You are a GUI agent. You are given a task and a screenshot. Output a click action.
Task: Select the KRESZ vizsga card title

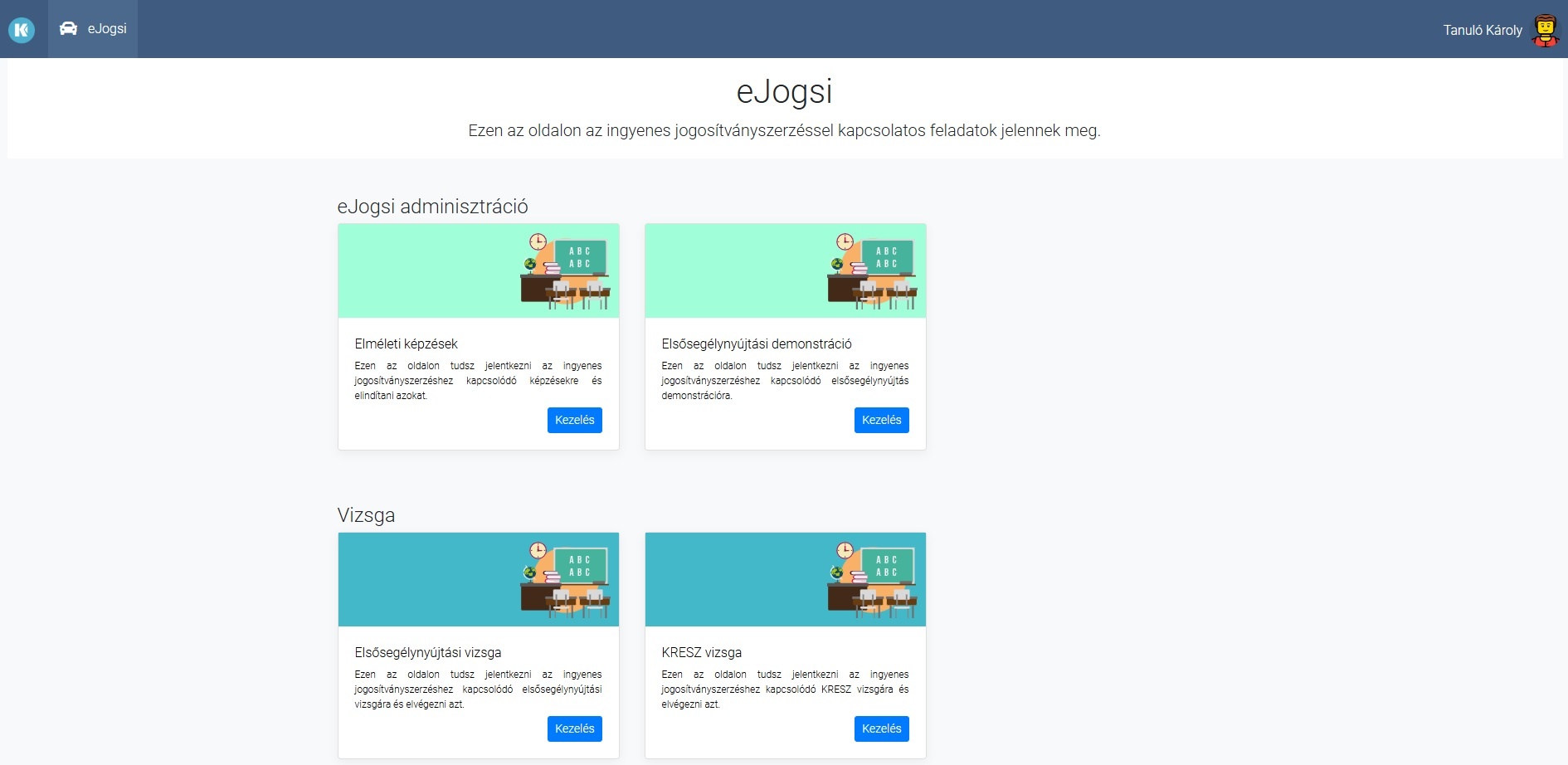click(x=702, y=652)
